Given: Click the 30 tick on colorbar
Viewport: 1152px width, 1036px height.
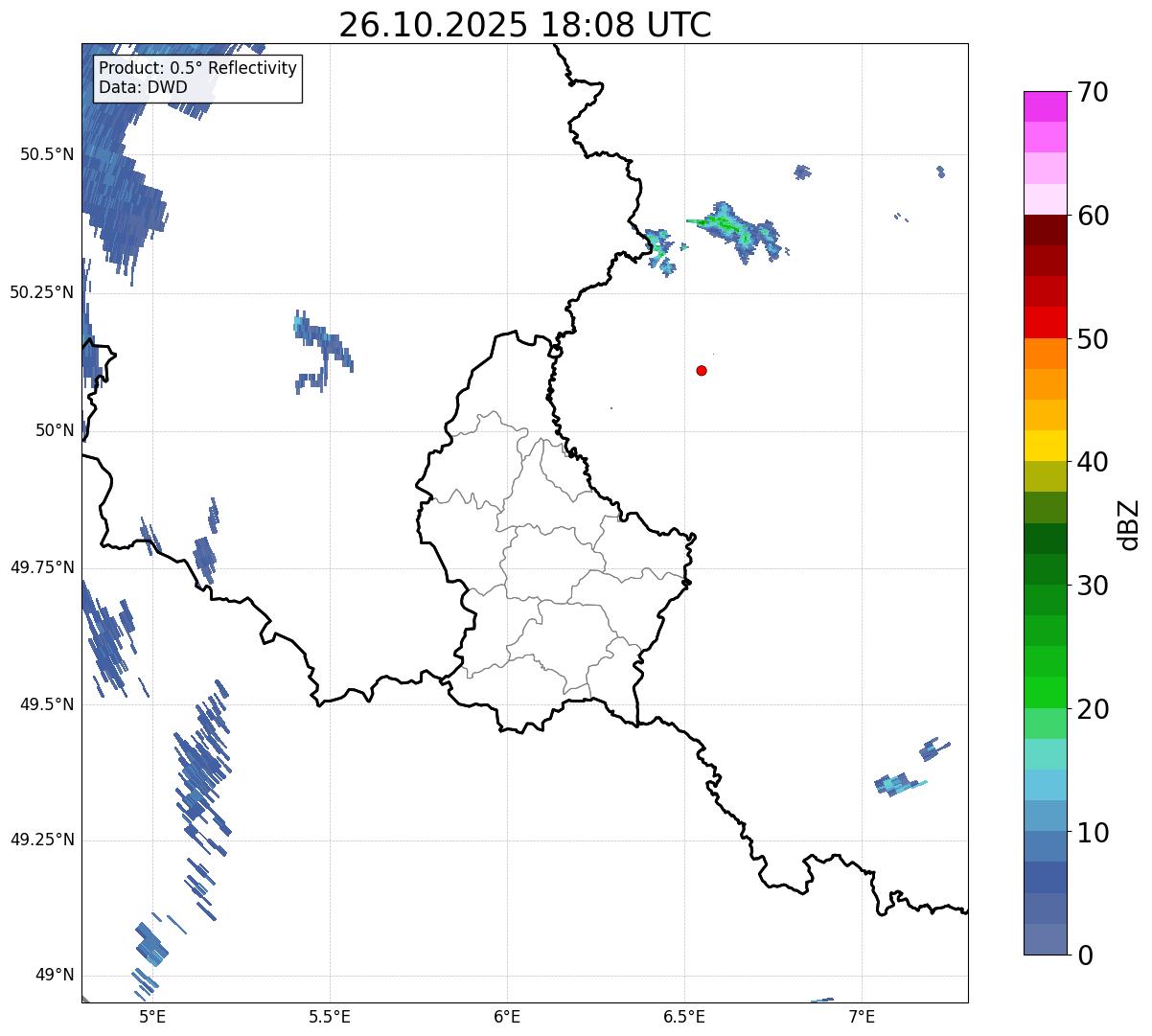Looking at the screenshot, I should point(1093,586).
